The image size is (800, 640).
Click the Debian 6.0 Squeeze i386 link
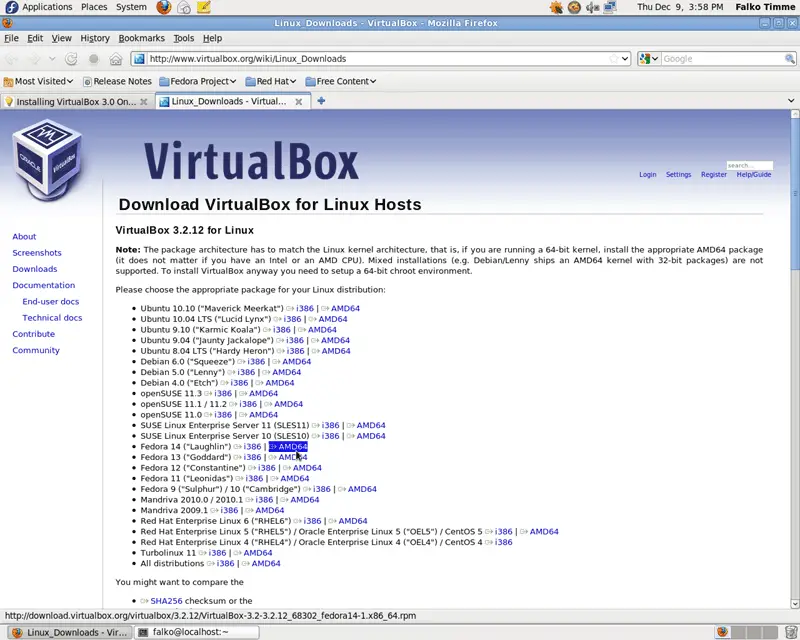pos(256,361)
